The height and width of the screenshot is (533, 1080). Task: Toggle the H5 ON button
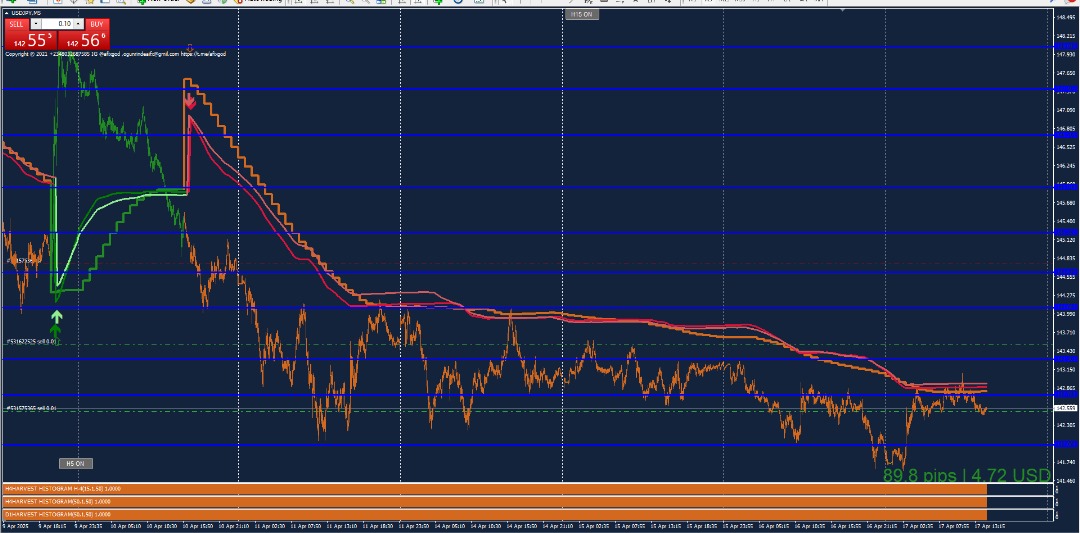(x=75, y=463)
